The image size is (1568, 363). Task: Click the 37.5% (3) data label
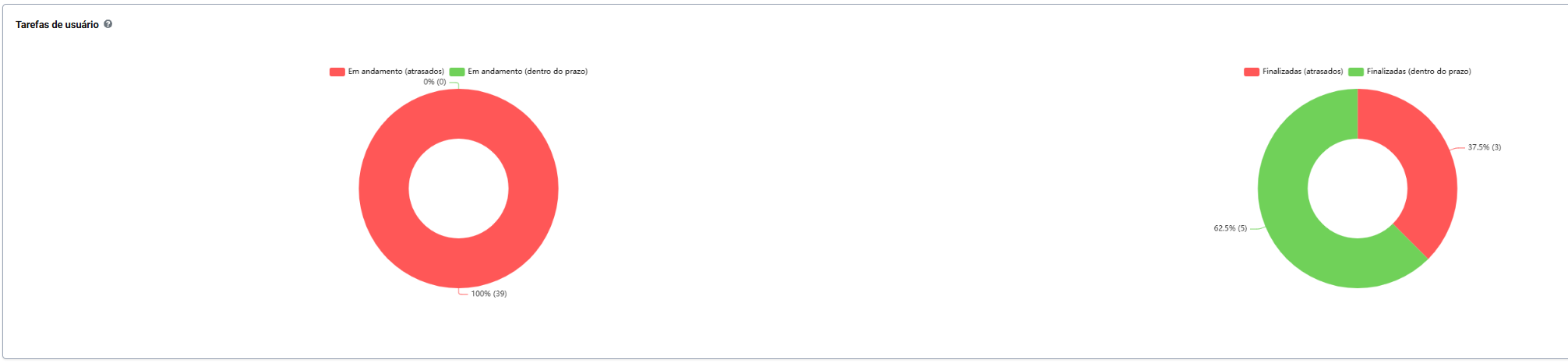coord(1484,147)
